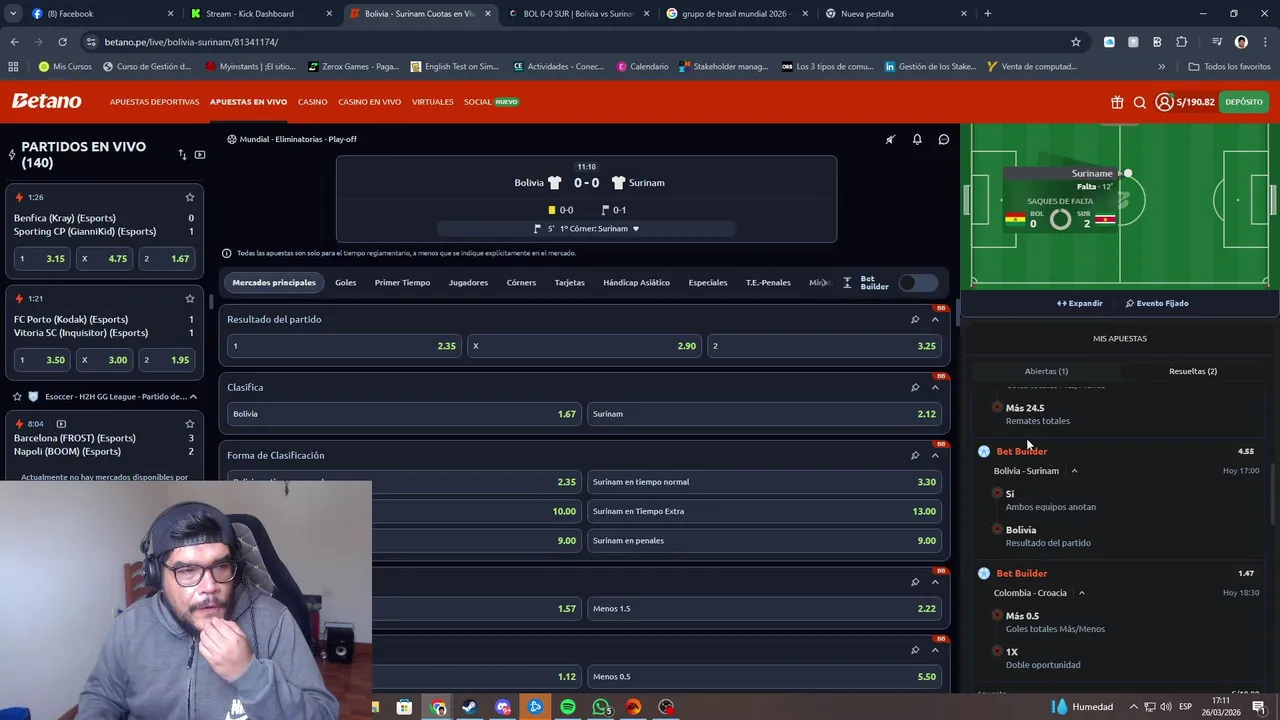Click the info icon beside the regulation time notice
The width and height of the screenshot is (1280, 720).
pos(226,253)
